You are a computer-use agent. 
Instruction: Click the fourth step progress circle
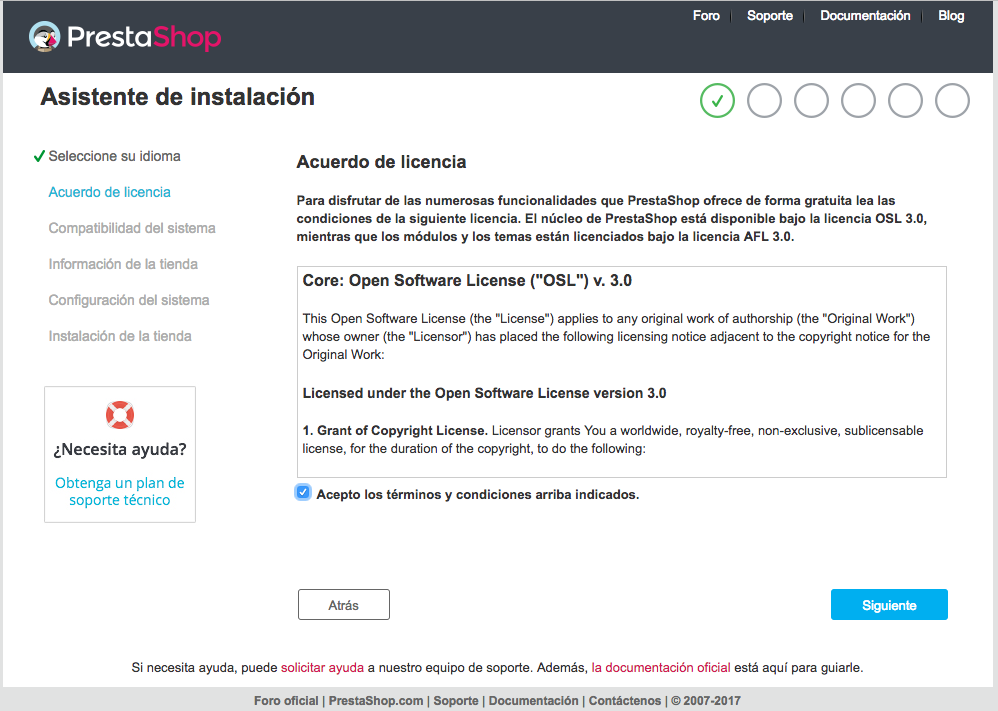pos(858,100)
